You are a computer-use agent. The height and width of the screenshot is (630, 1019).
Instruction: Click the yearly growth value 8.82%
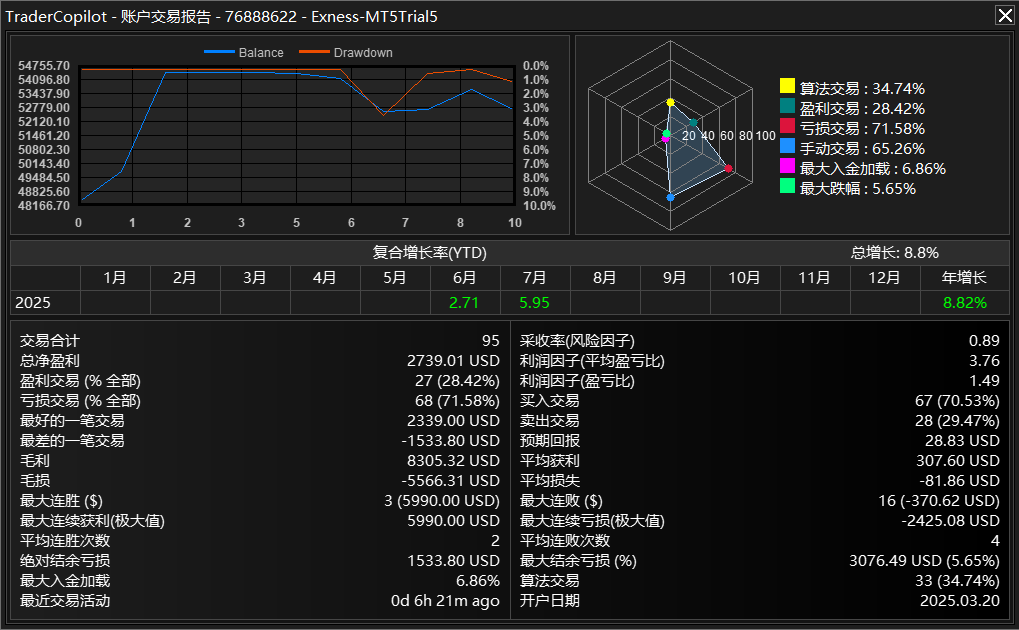(965, 302)
